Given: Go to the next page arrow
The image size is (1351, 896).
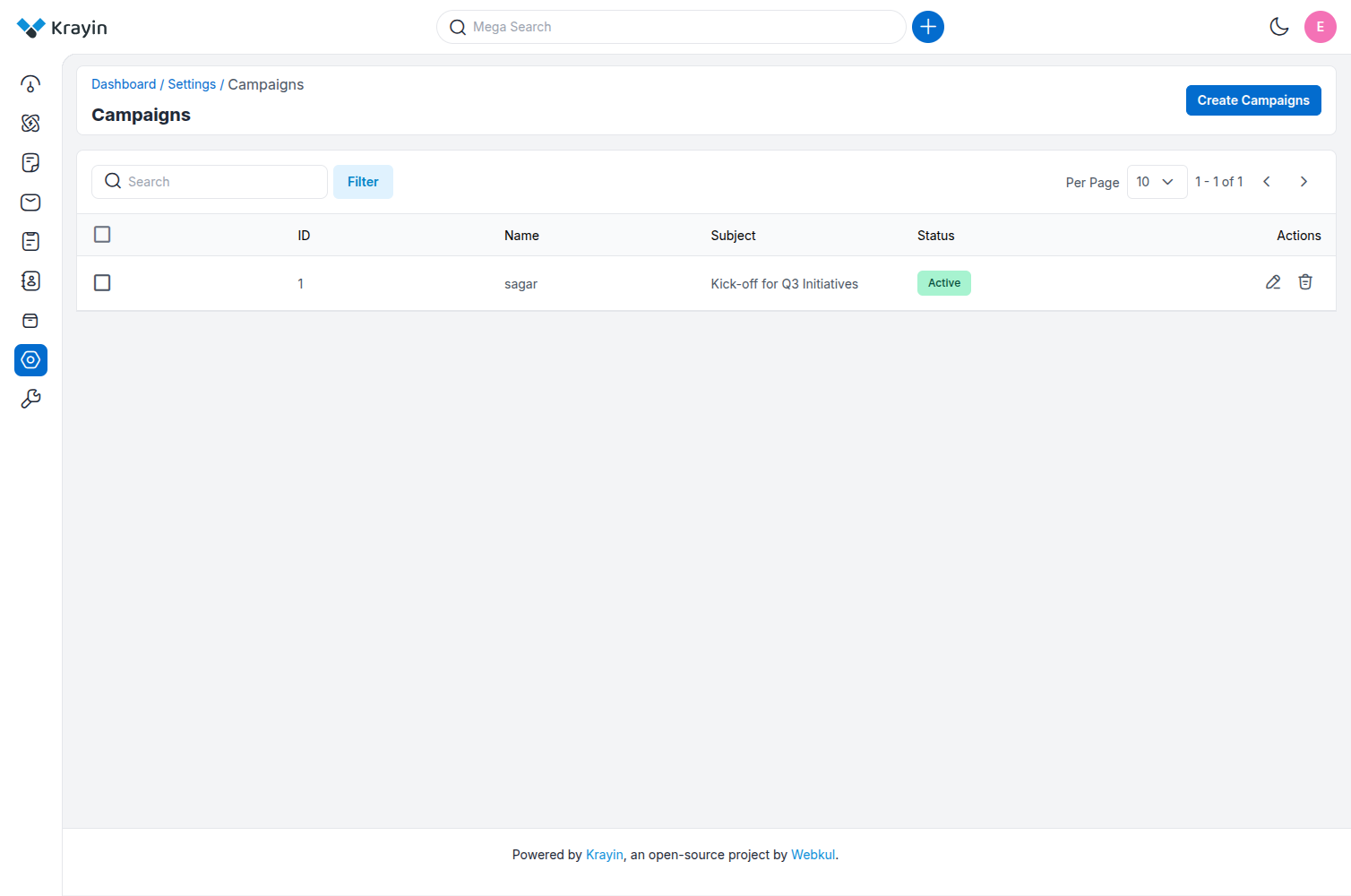Looking at the screenshot, I should 1304,182.
